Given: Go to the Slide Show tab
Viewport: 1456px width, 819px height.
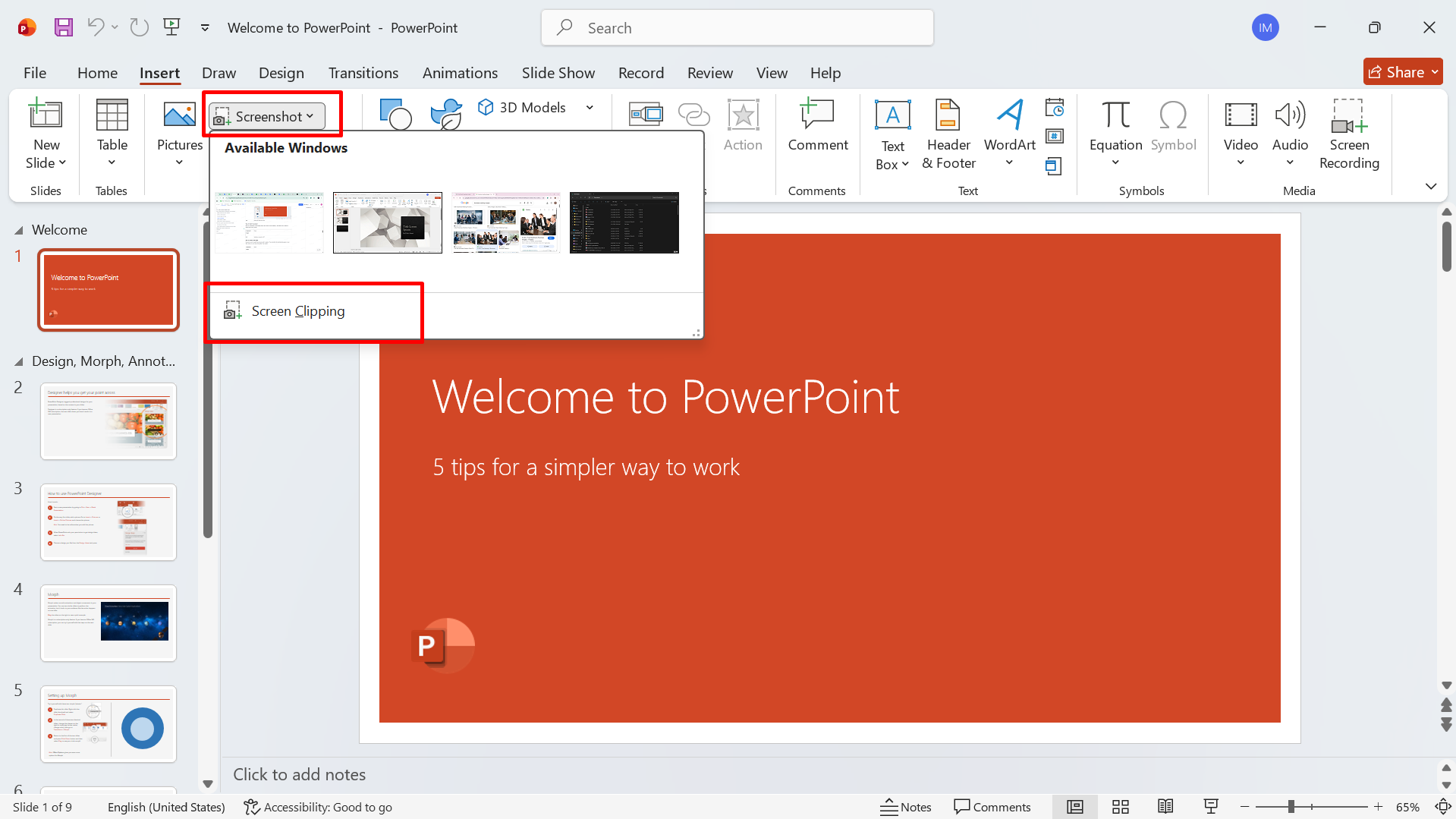Looking at the screenshot, I should click(x=558, y=73).
